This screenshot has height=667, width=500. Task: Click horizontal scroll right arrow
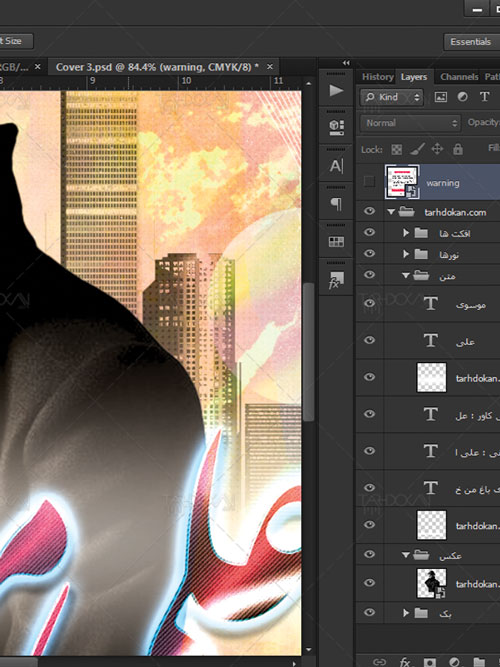pos(294,663)
